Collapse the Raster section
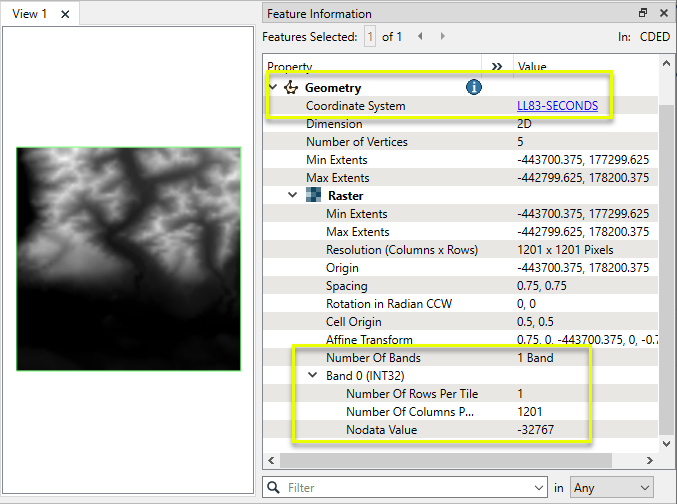677x504 pixels. tap(293, 196)
